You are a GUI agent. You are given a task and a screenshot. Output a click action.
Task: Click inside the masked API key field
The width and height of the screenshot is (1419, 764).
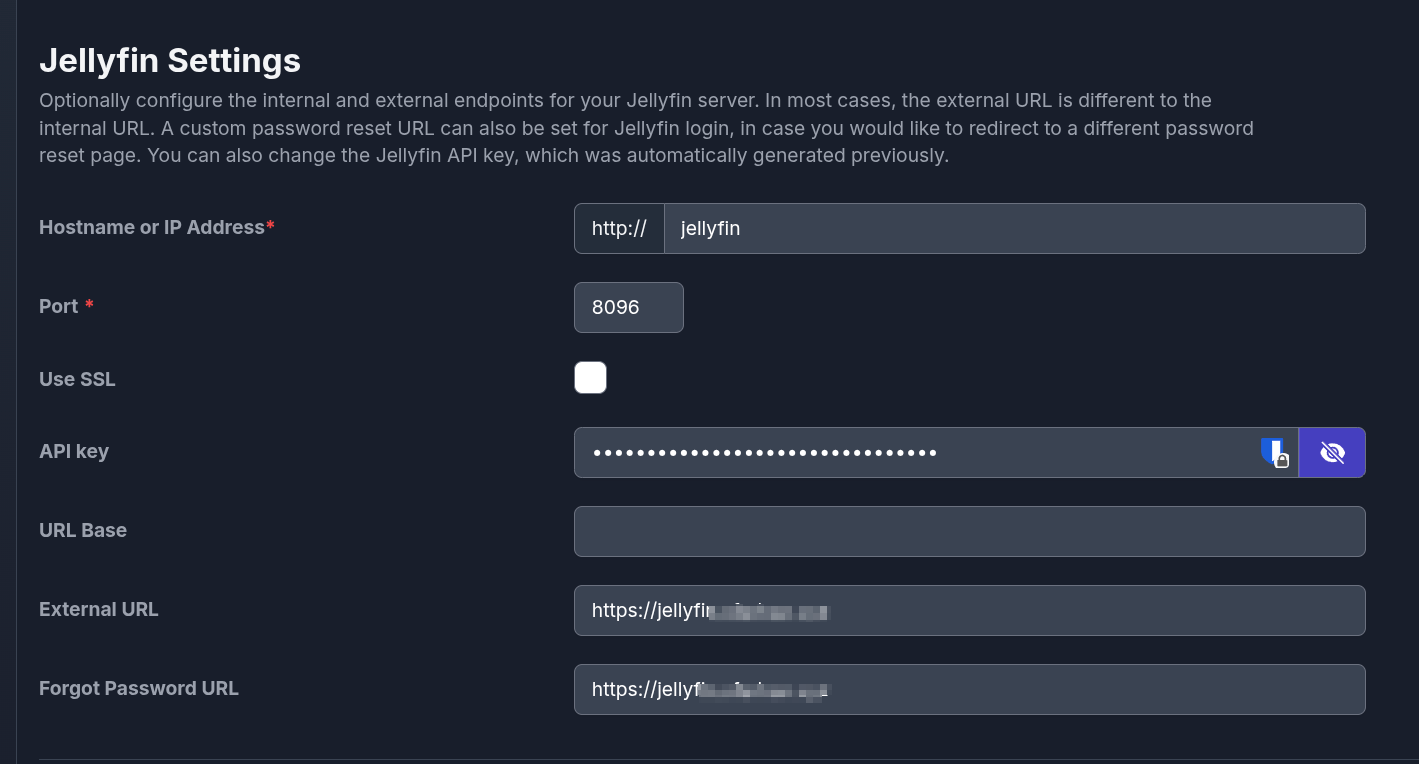pos(915,453)
